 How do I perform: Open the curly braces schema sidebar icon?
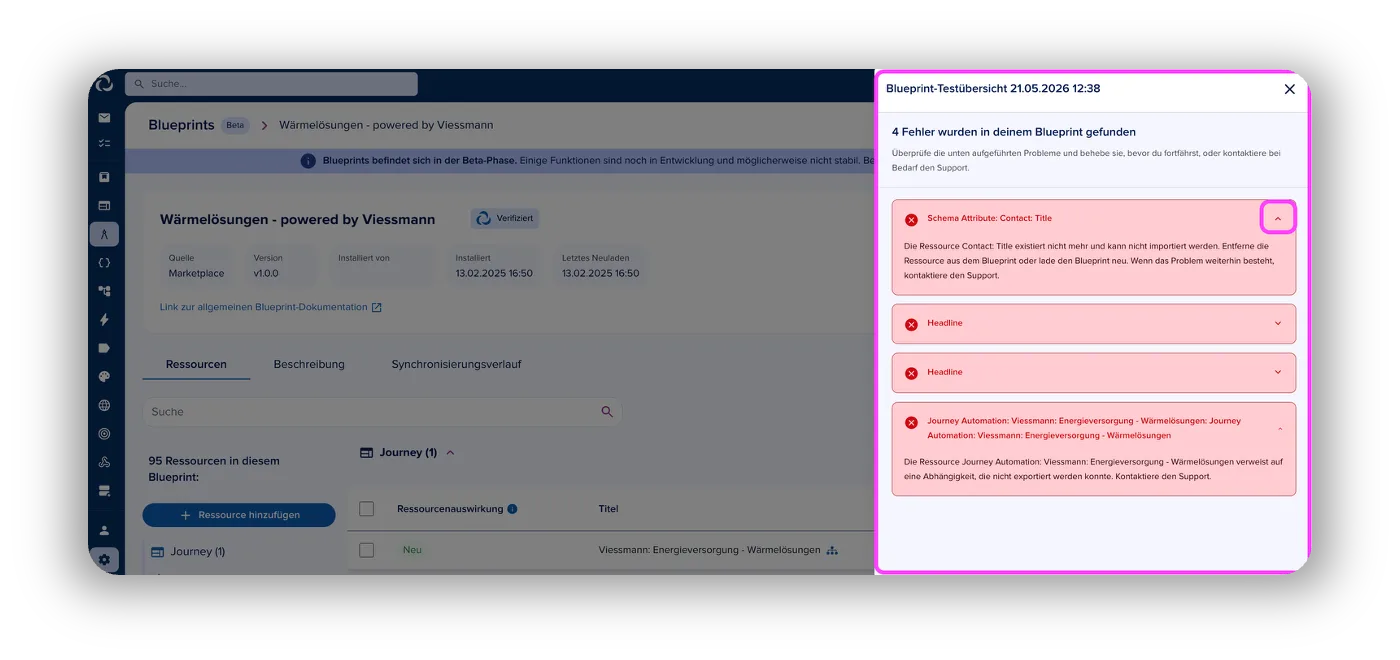pyautogui.click(x=104, y=263)
